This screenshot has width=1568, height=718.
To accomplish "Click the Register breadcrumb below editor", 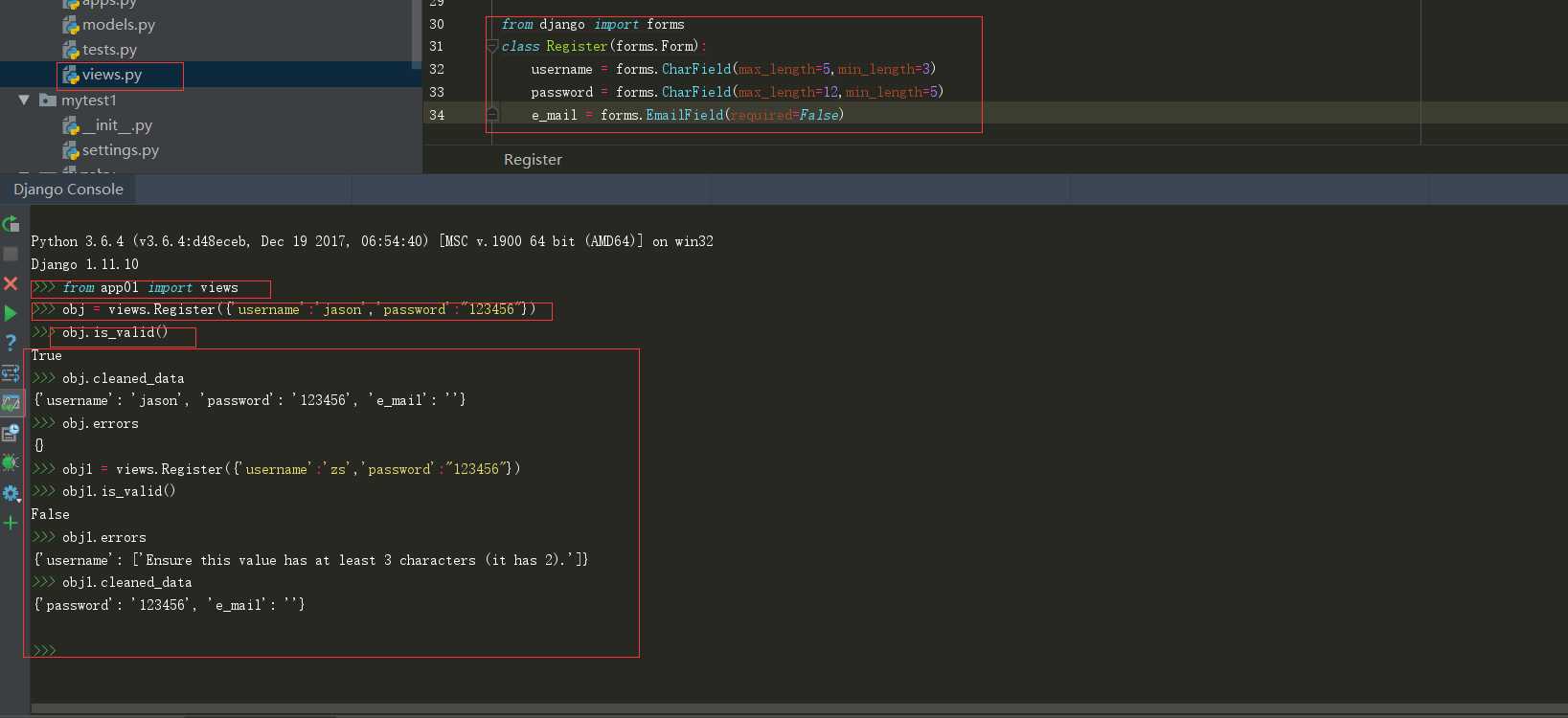I will coord(533,160).
